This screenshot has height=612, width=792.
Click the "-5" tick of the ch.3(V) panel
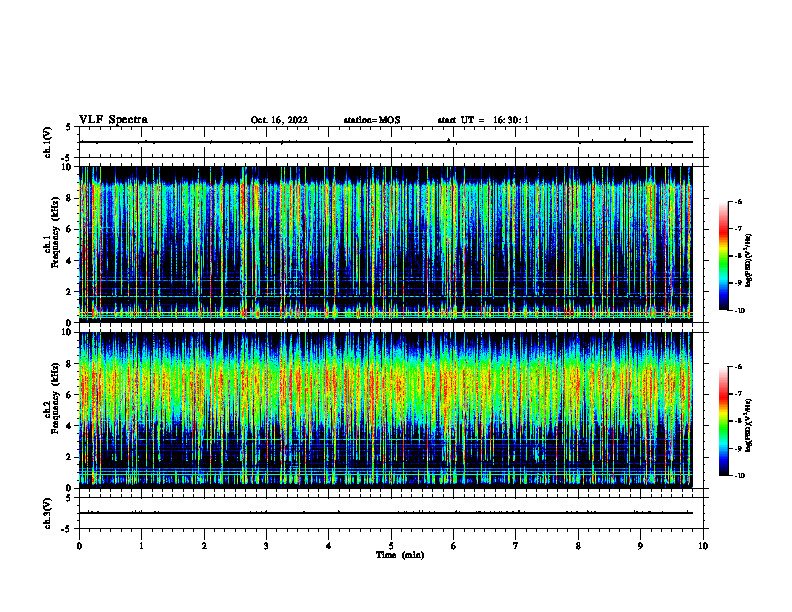[68, 529]
